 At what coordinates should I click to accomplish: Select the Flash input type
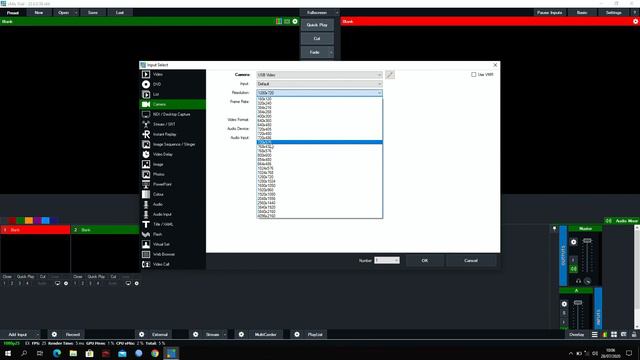tap(172, 234)
